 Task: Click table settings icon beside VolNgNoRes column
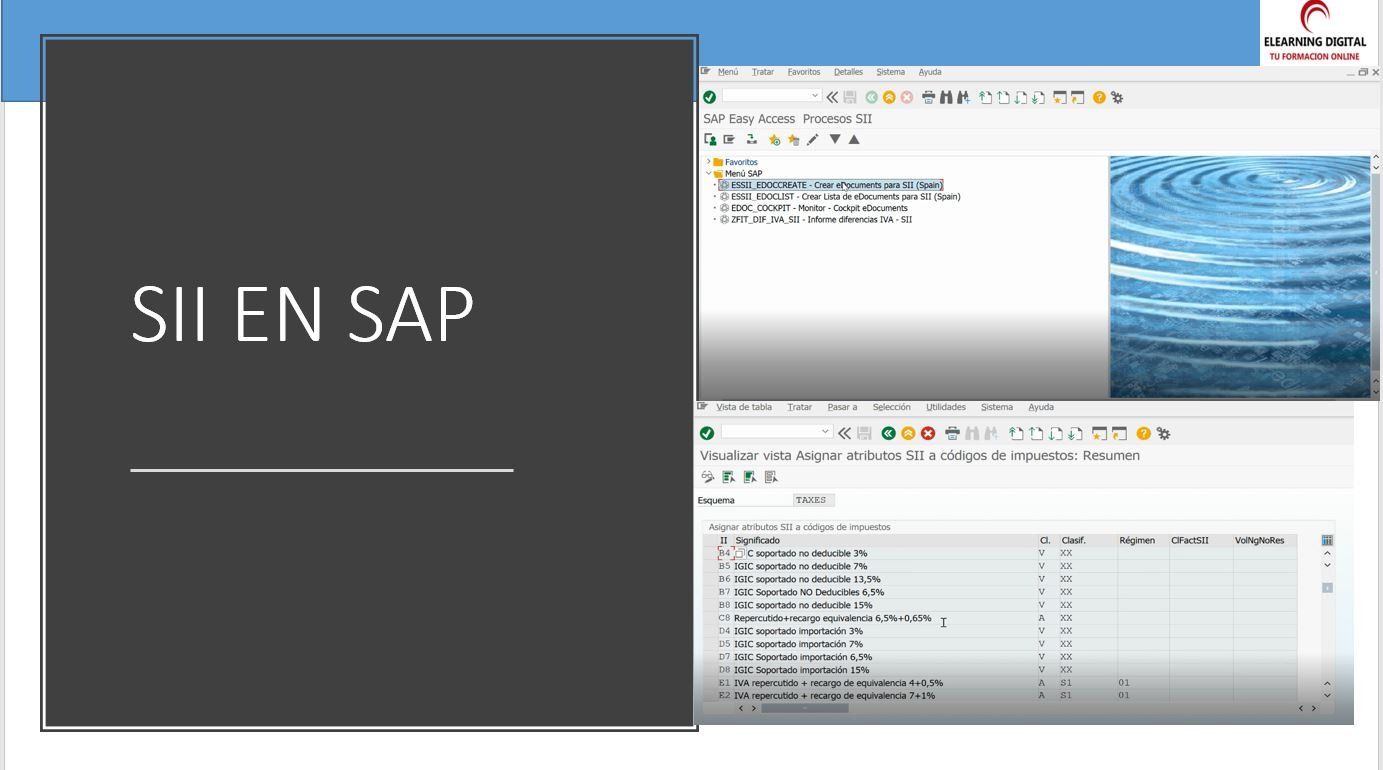[1327, 540]
